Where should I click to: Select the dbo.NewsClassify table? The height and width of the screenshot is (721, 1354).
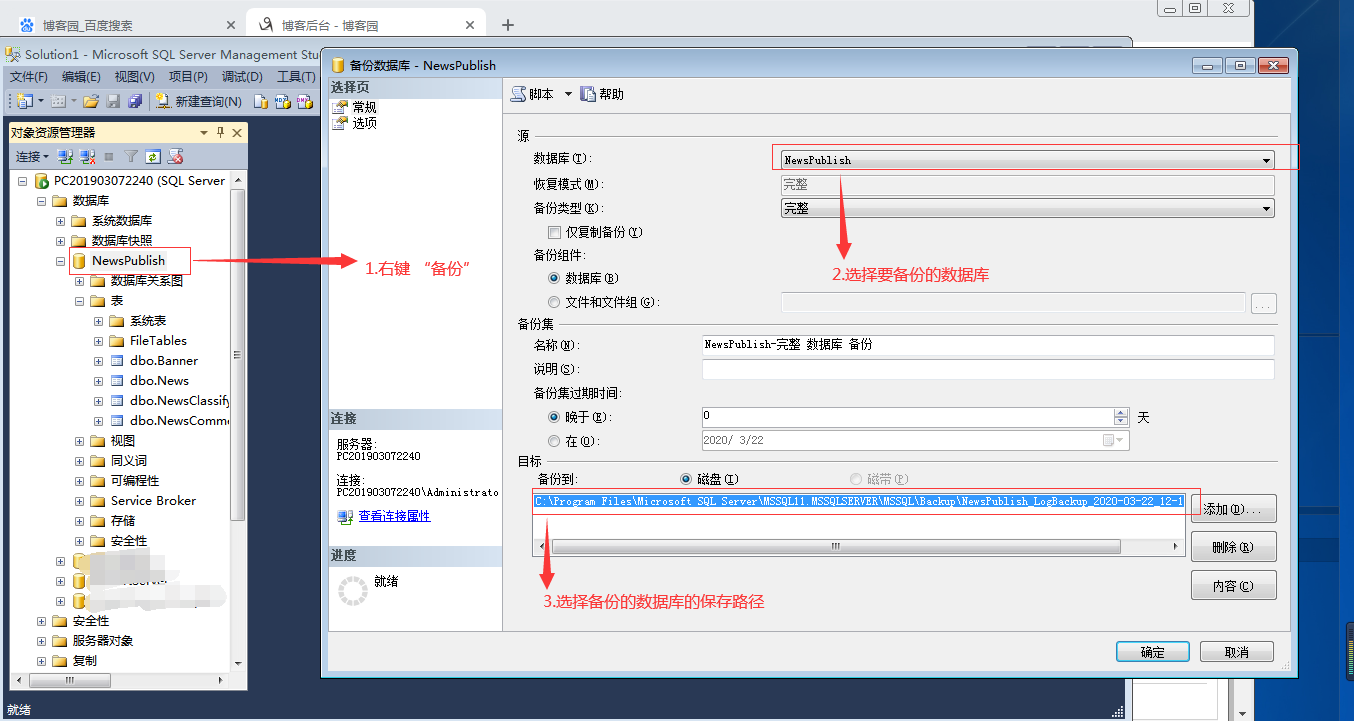(x=180, y=401)
